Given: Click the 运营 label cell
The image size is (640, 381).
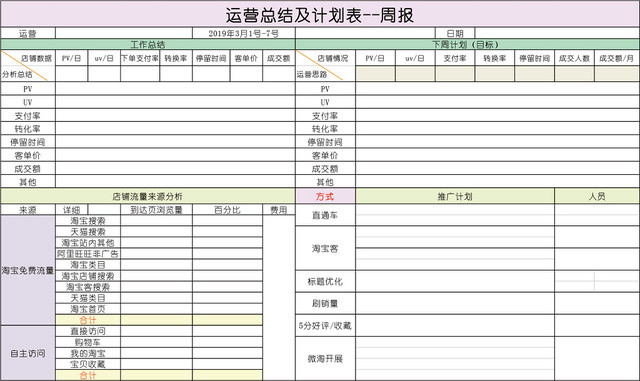Looking at the screenshot, I should point(28,33).
